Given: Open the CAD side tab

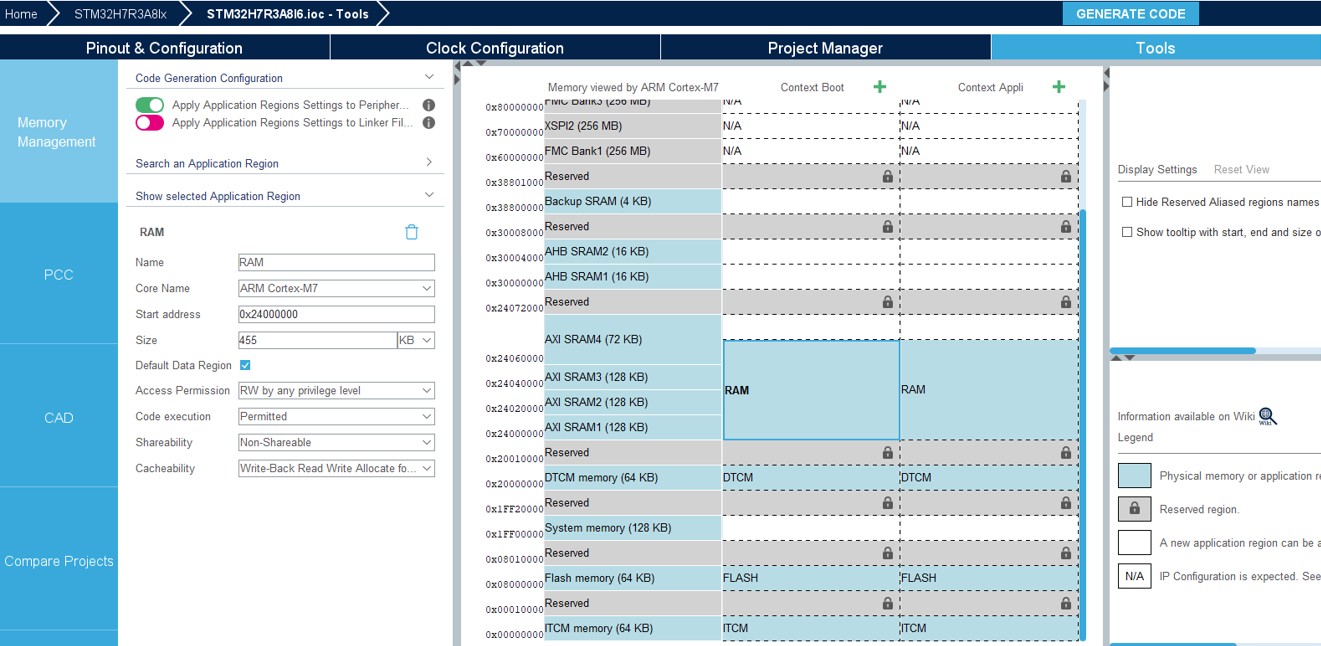Looking at the screenshot, I should pos(58,417).
